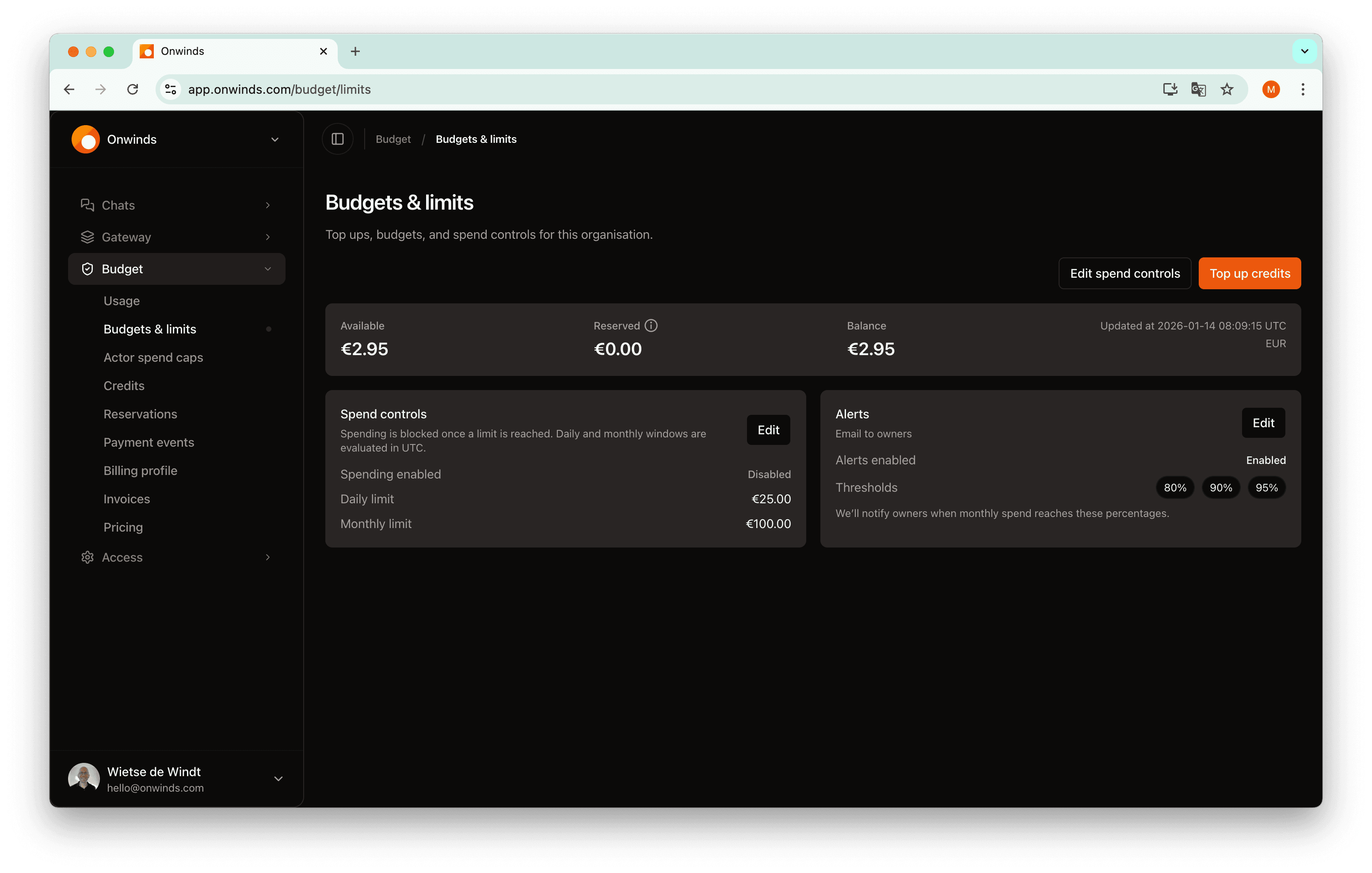Screen dimensions: 1372x873
Task: Click the browser address bar URL
Action: click(x=279, y=89)
